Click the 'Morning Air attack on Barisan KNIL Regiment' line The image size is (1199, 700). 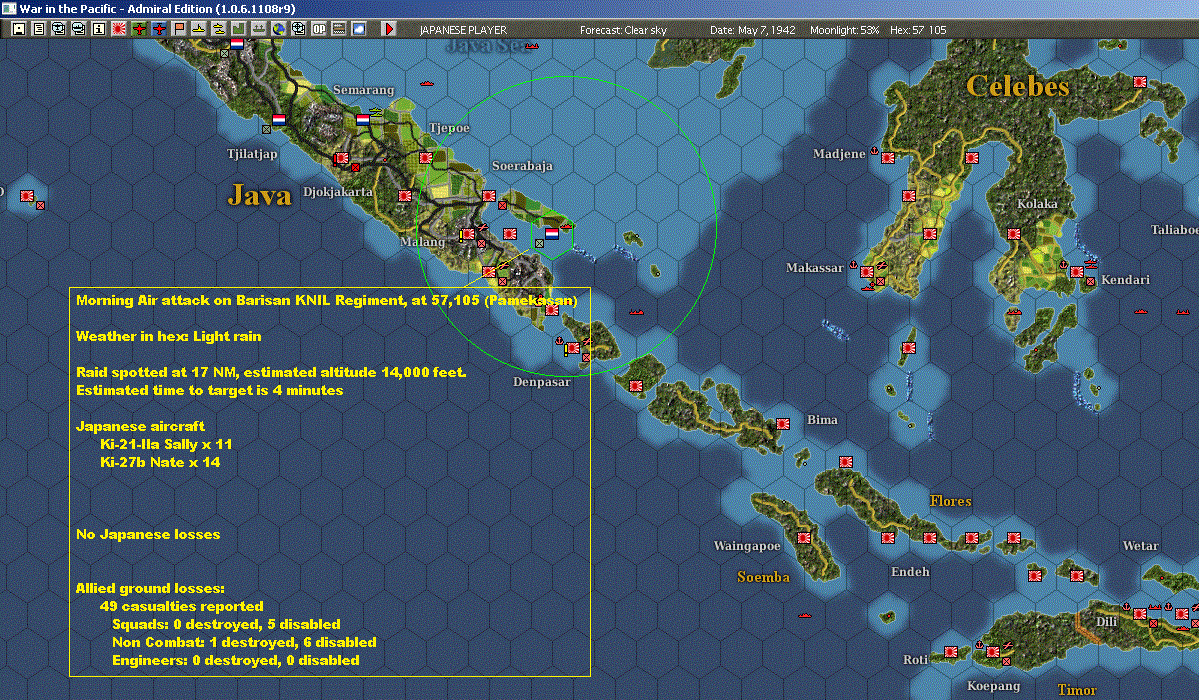pos(327,301)
